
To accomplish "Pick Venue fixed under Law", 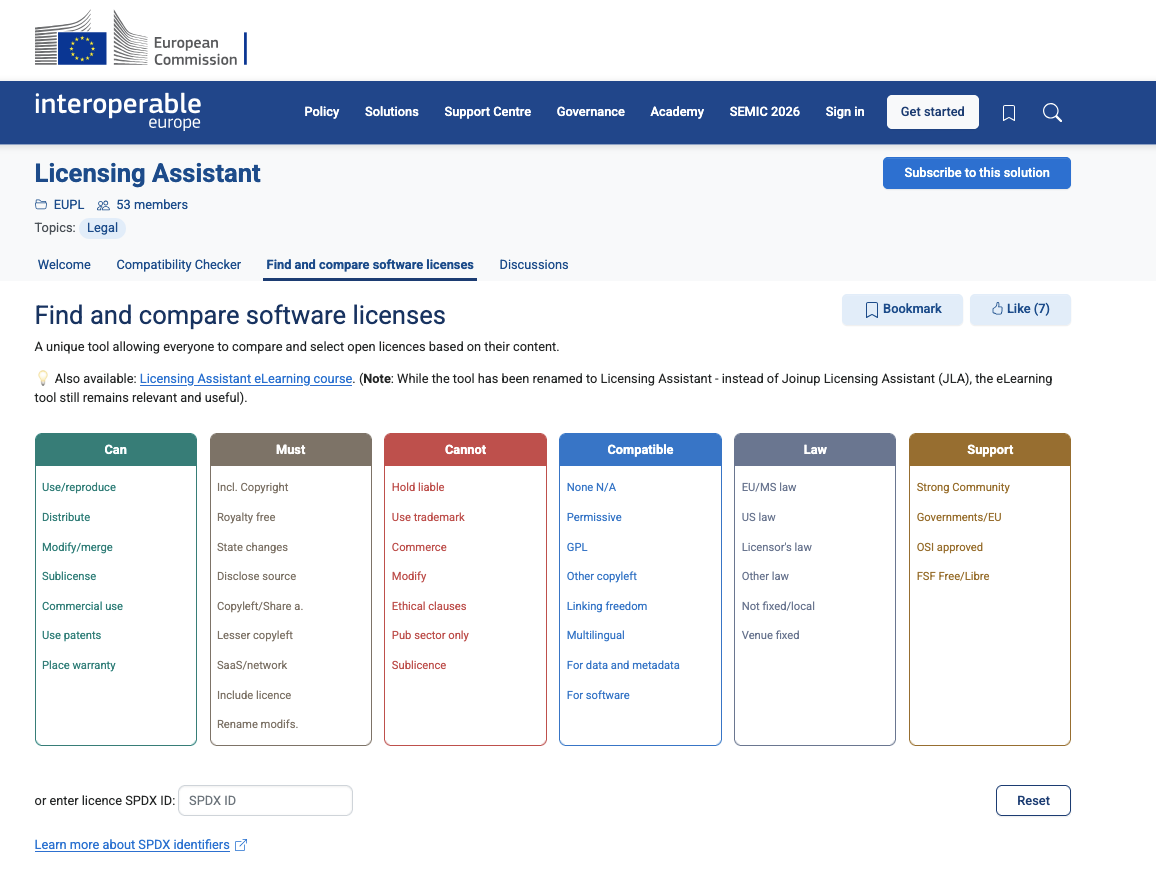I will click(x=770, y=635).
